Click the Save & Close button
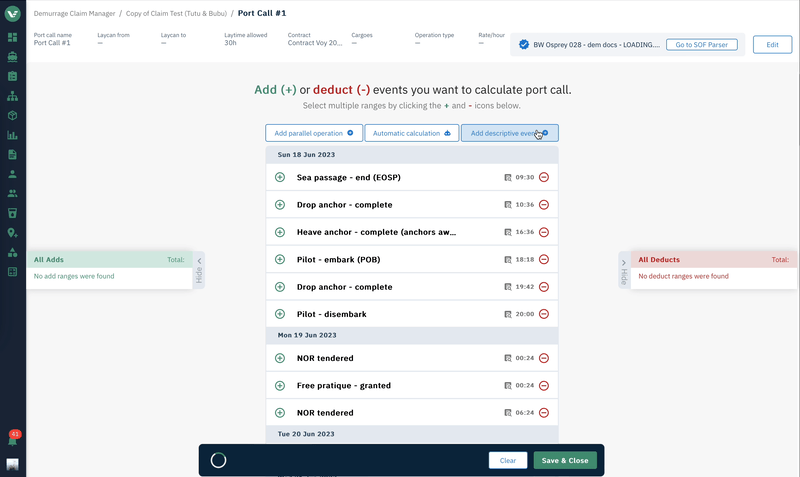 [x=566, y=460]
